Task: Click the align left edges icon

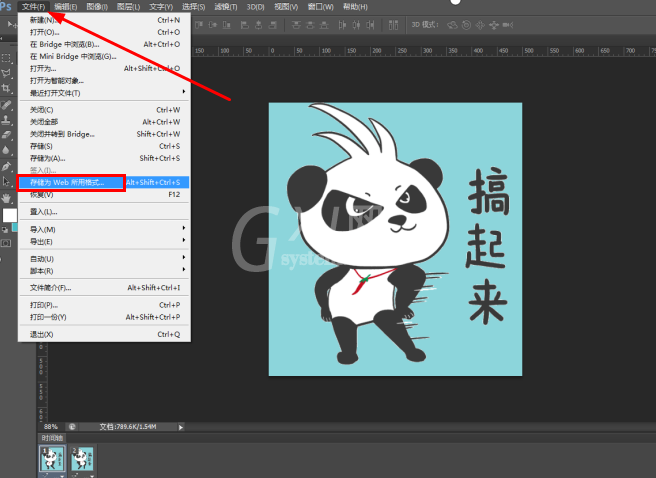Action: point(245,25)
